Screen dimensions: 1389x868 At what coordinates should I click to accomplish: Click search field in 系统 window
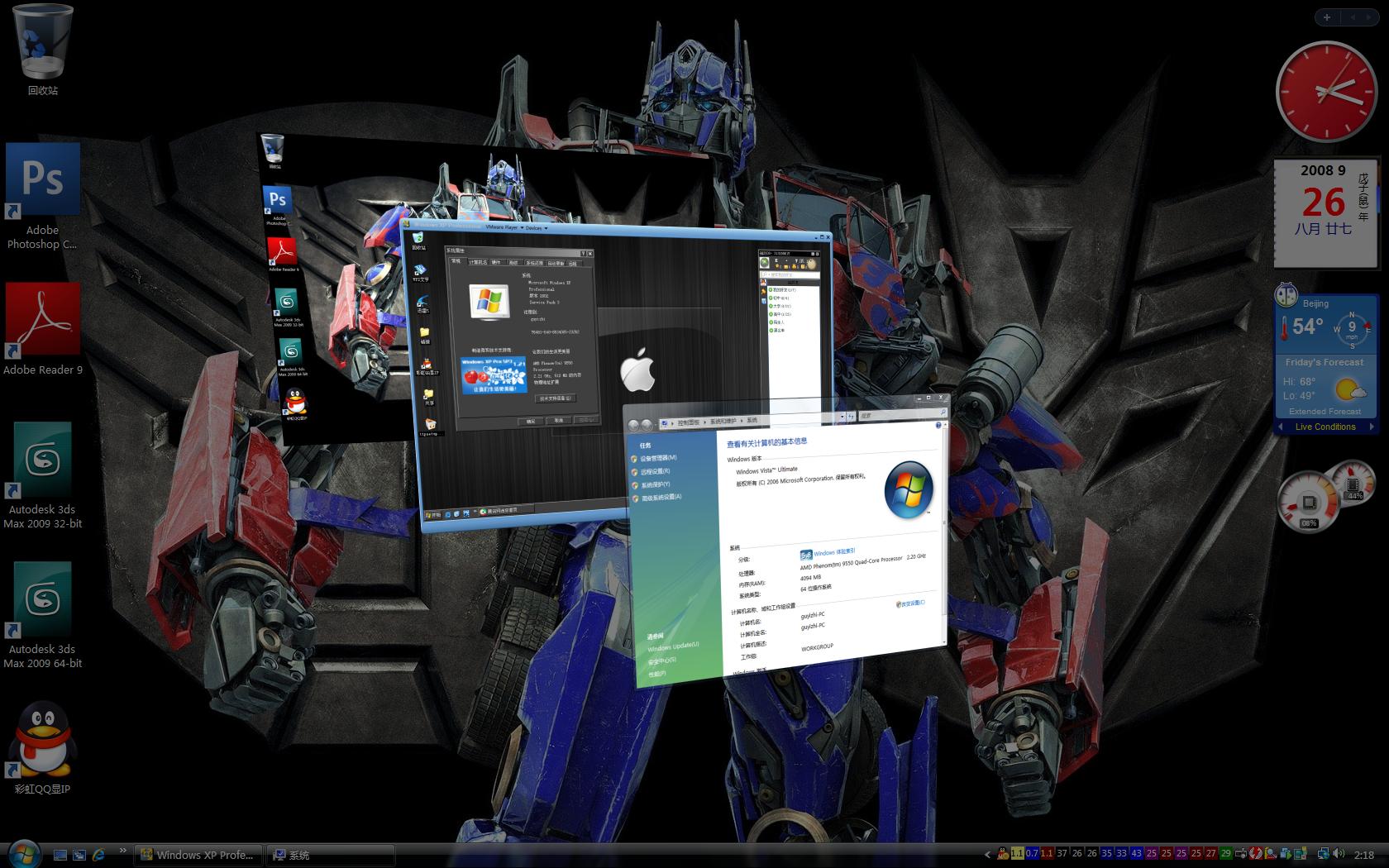pyautogui.click(x=901, y=413)
